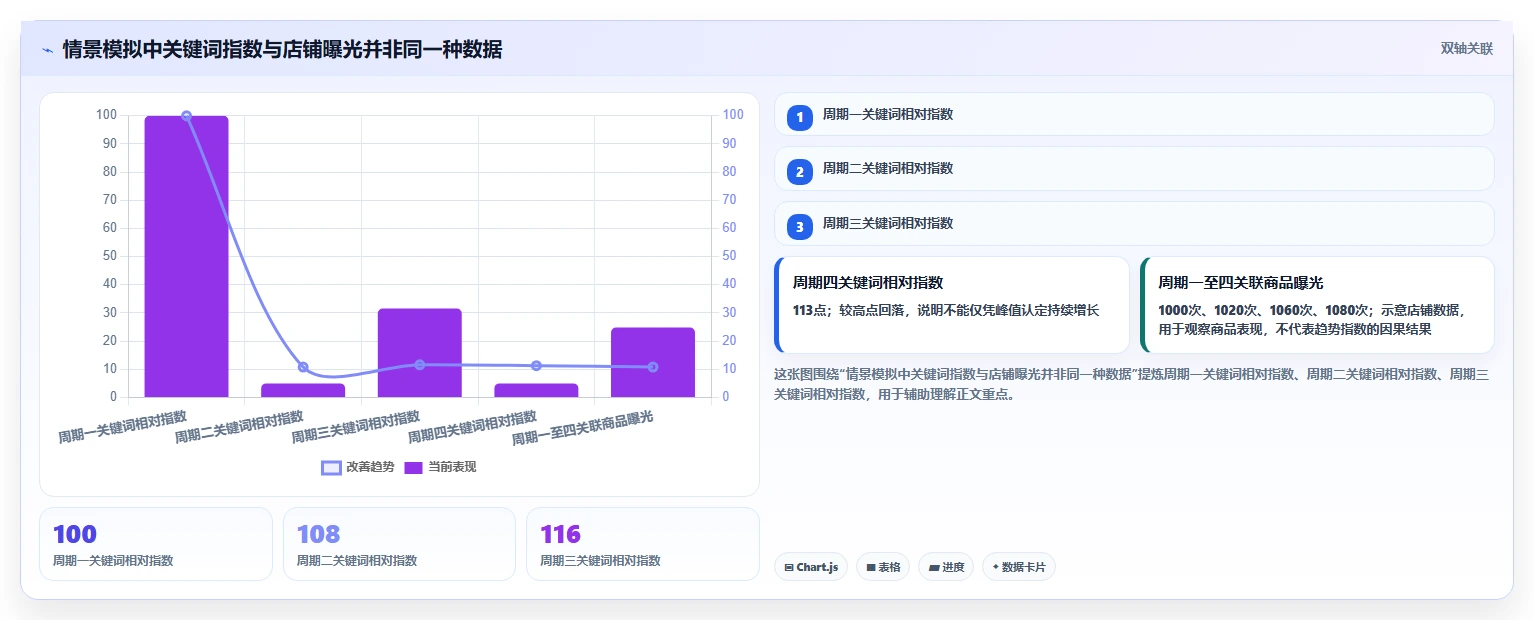The image size is (1534, 620).
Task: Click the short bar for 周期四关键词相对指数
Action: [x=536, y=390]
